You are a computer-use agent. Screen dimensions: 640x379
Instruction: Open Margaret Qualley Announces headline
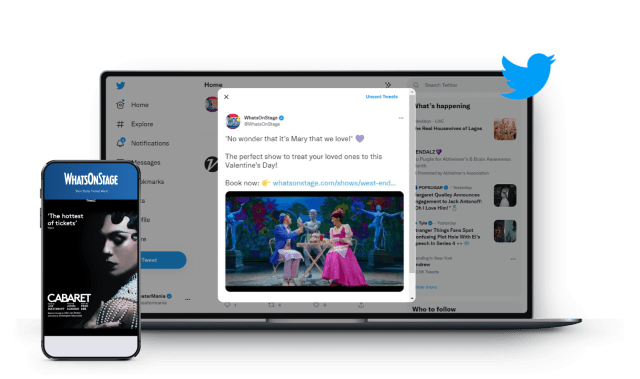(x=448, y=202)
